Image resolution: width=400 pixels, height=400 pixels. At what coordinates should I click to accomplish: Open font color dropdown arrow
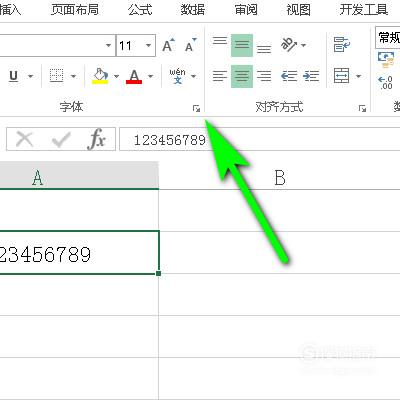[x=150, y=76]
